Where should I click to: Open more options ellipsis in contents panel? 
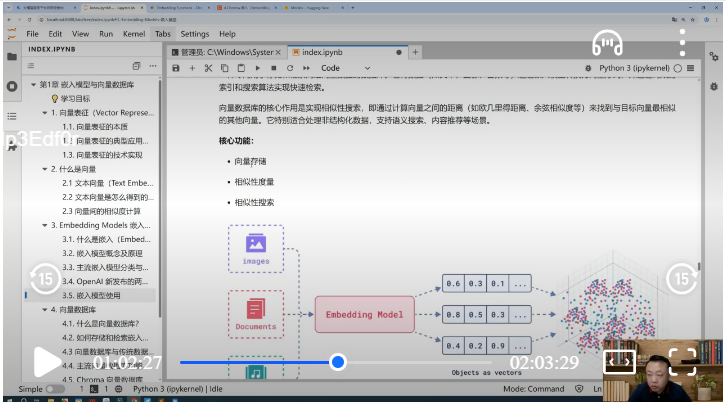[153, 66]
